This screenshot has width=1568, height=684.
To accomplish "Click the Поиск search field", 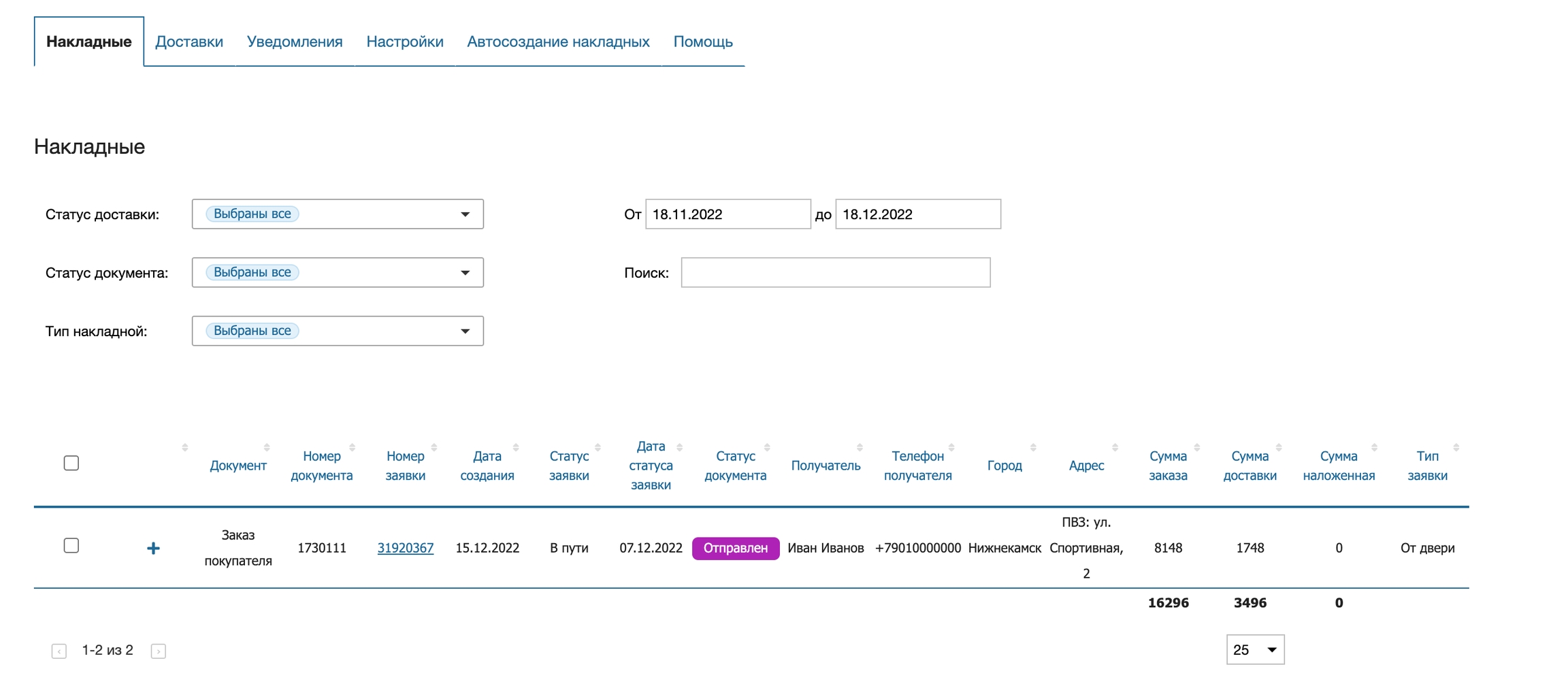I will click(835, 273).
